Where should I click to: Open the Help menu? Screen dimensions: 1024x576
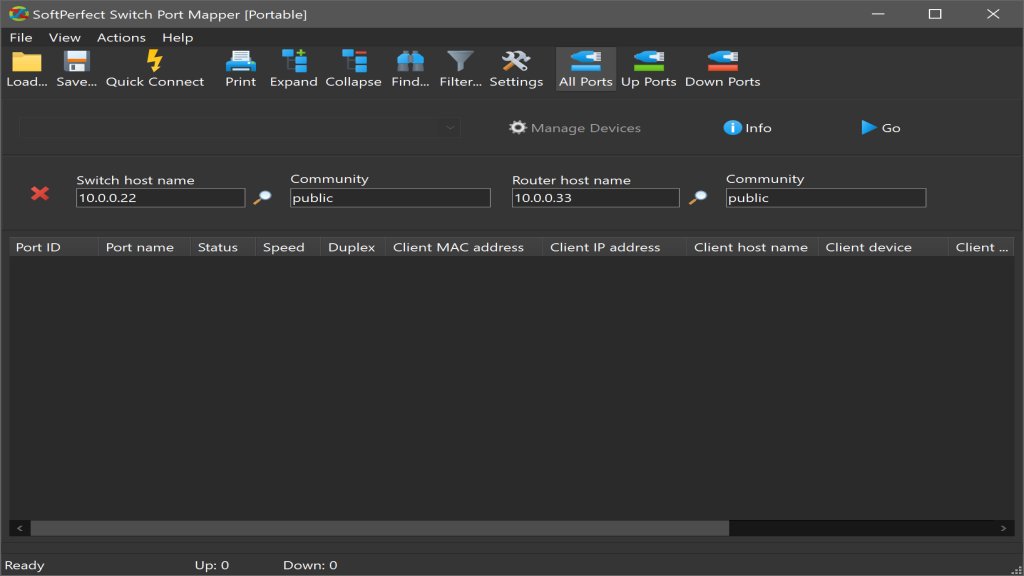click(x=178, y=38)
